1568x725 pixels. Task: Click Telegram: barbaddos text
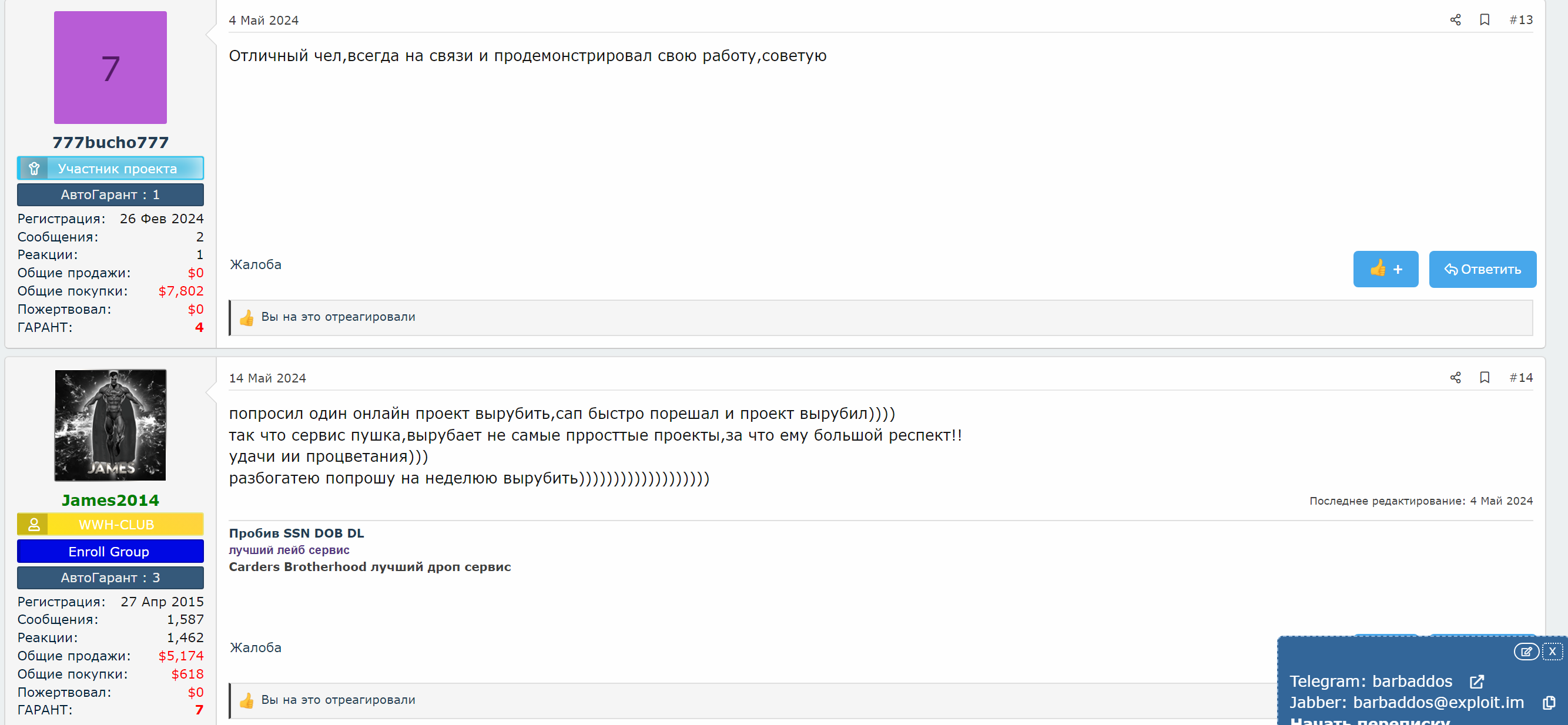coord(1371,681)
